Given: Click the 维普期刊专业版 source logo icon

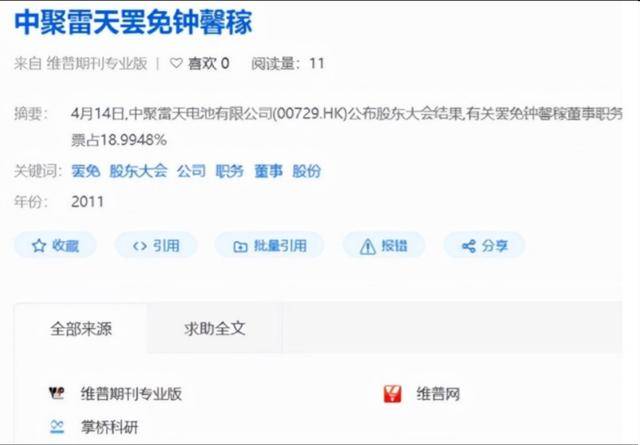Looking at the screenshot, I should point(56,393).
